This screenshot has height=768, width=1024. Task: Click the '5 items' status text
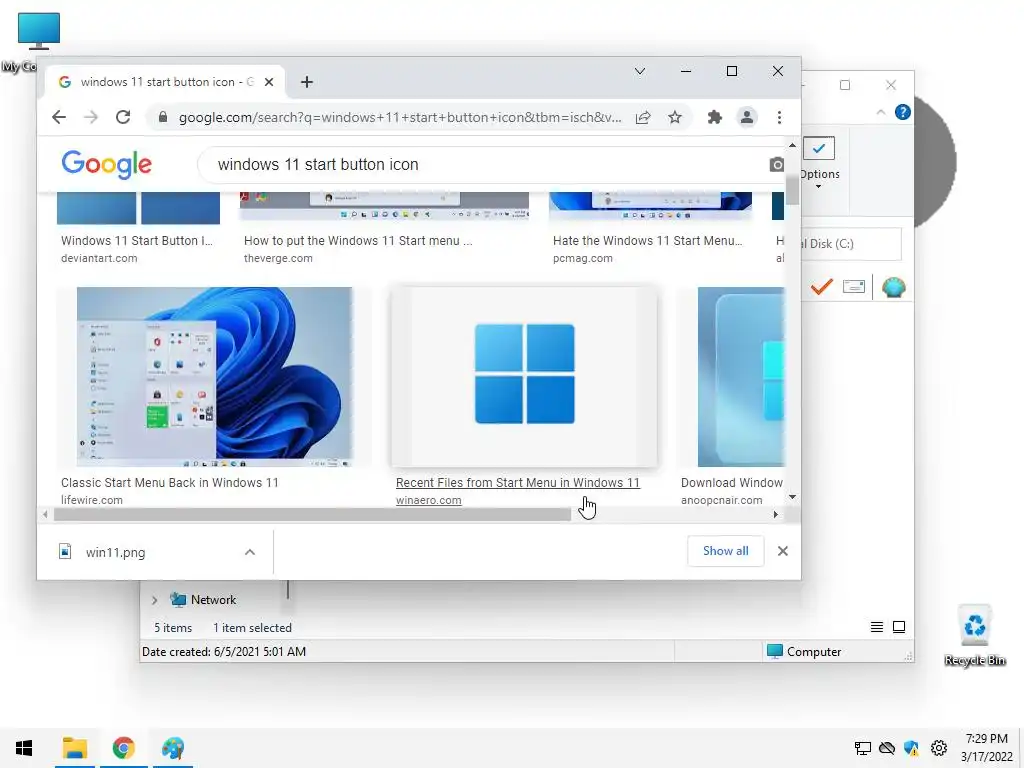point(173,628)
